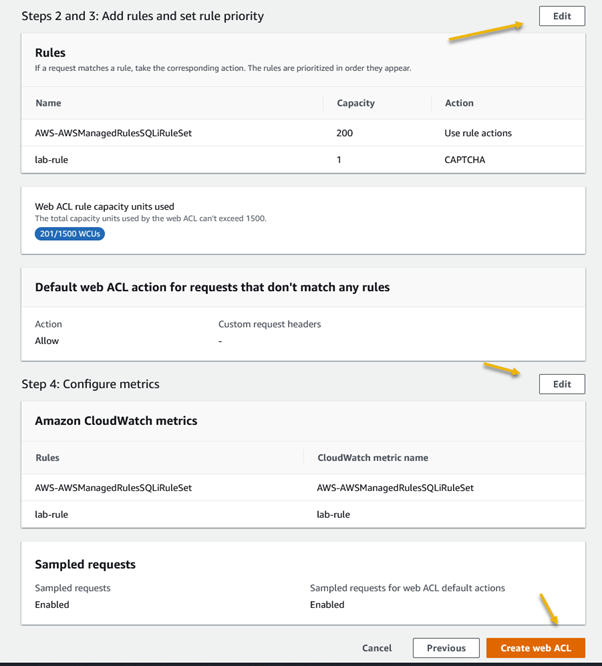602x666 pixels.
Task: Click Edit for Steps 2 and 3 rules
Action: pos(561,16)
